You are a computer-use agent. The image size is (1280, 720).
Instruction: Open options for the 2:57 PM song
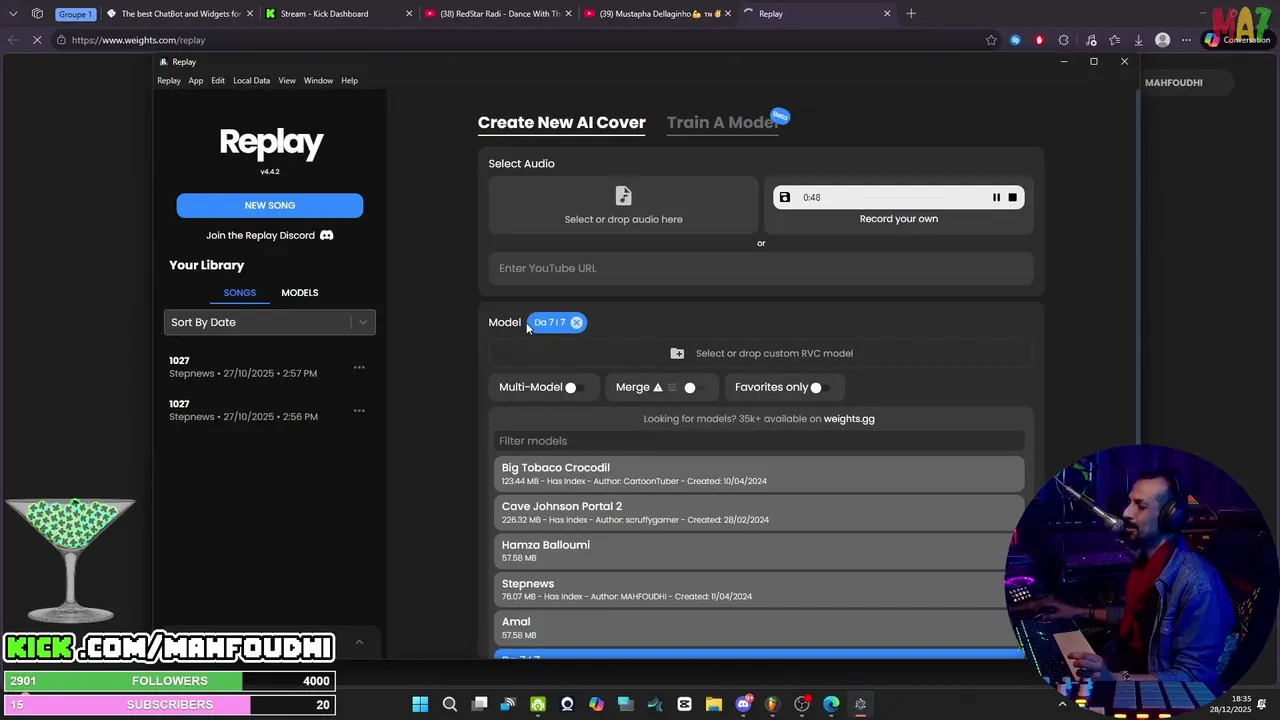point(359,367)
